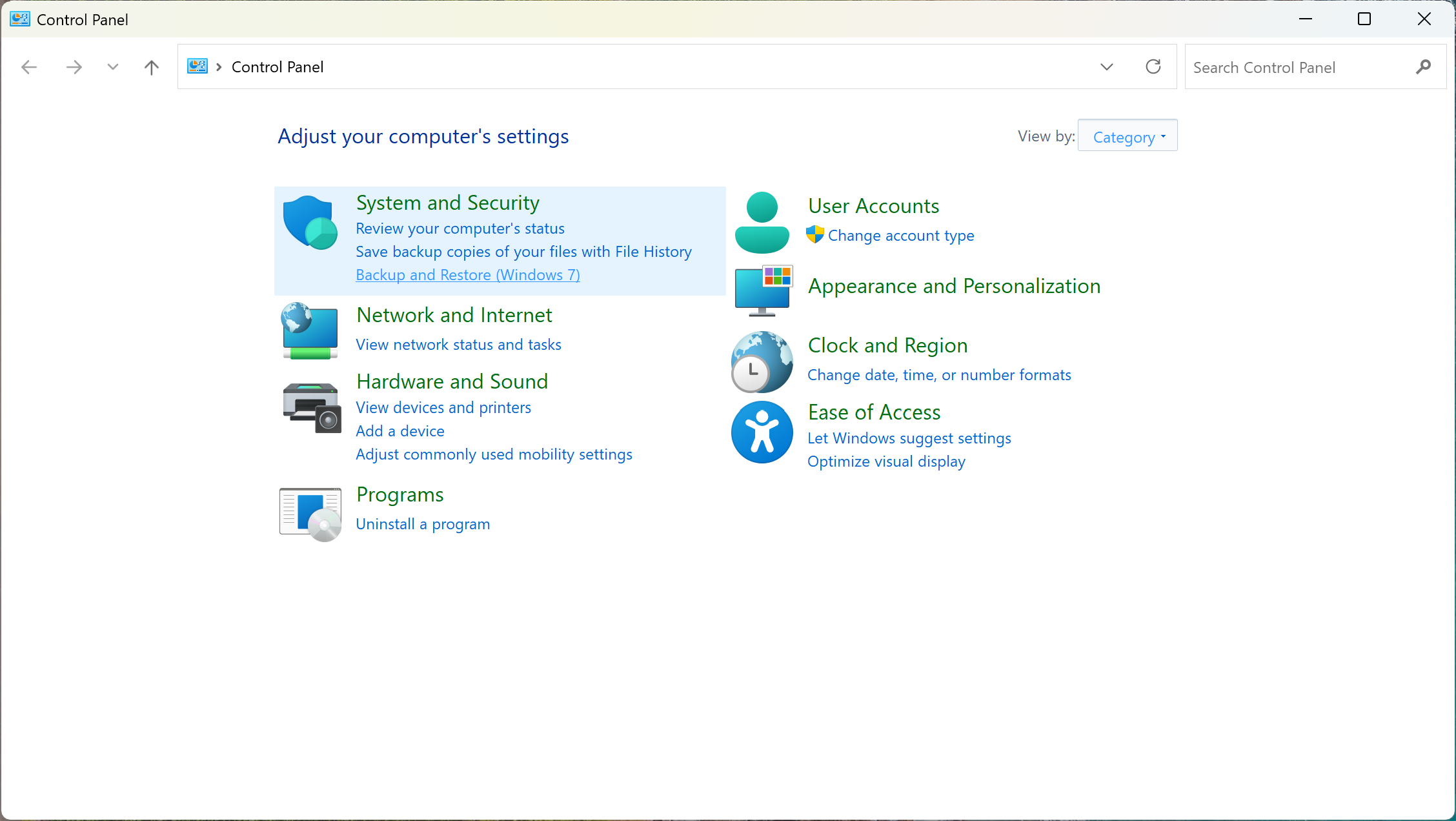
Task: Click the Search Control Panel field
Action: point(1297,67)
